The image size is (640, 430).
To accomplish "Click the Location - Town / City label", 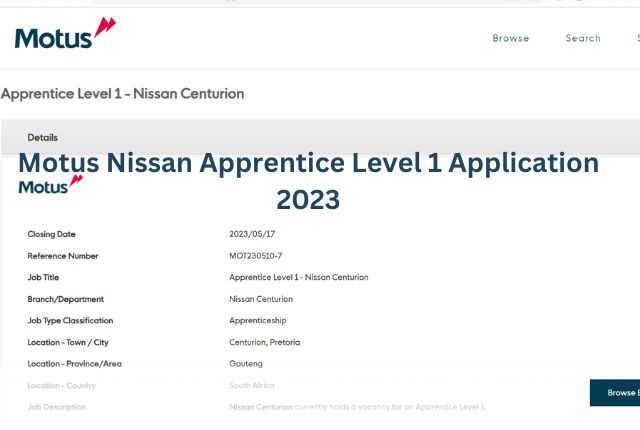I will click(x=68, y=342).
